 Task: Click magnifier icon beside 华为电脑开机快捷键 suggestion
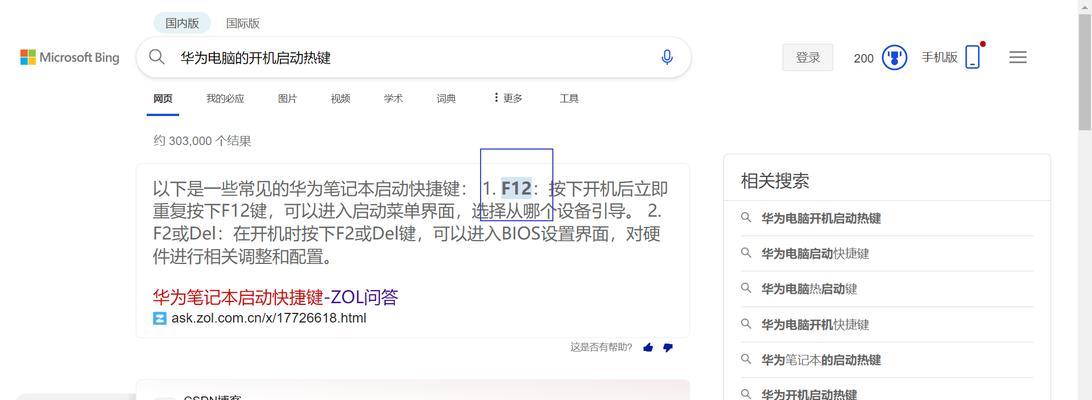pyautogui.click(x=746, y=324)
